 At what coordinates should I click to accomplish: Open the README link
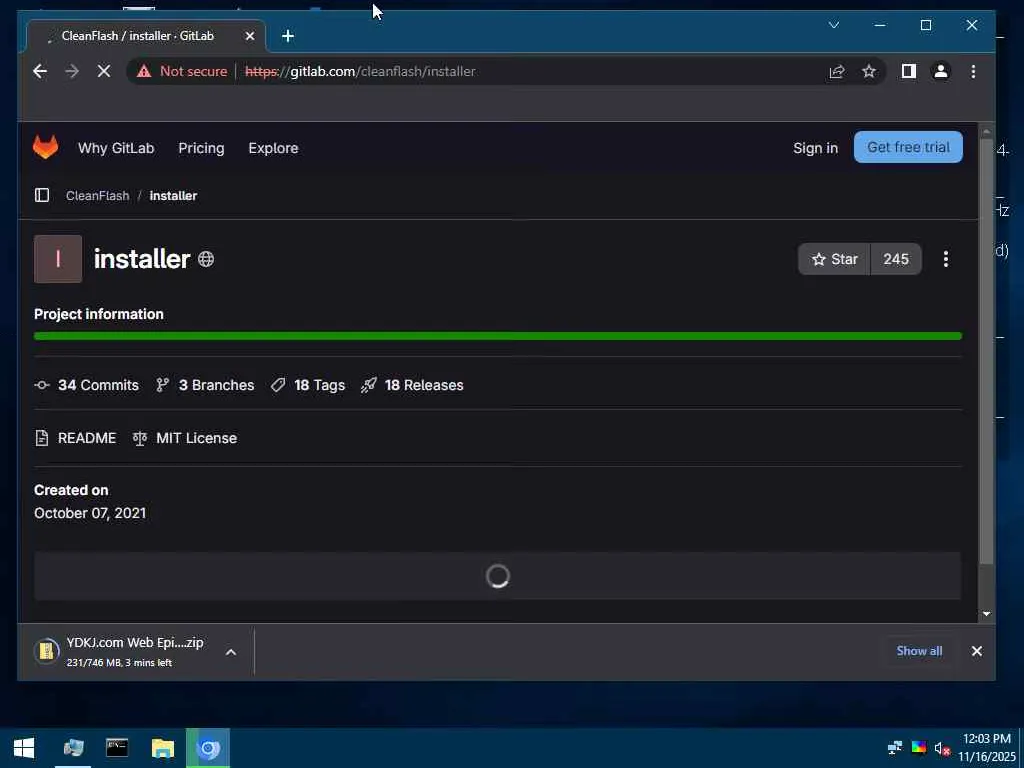tap(75, 438)
